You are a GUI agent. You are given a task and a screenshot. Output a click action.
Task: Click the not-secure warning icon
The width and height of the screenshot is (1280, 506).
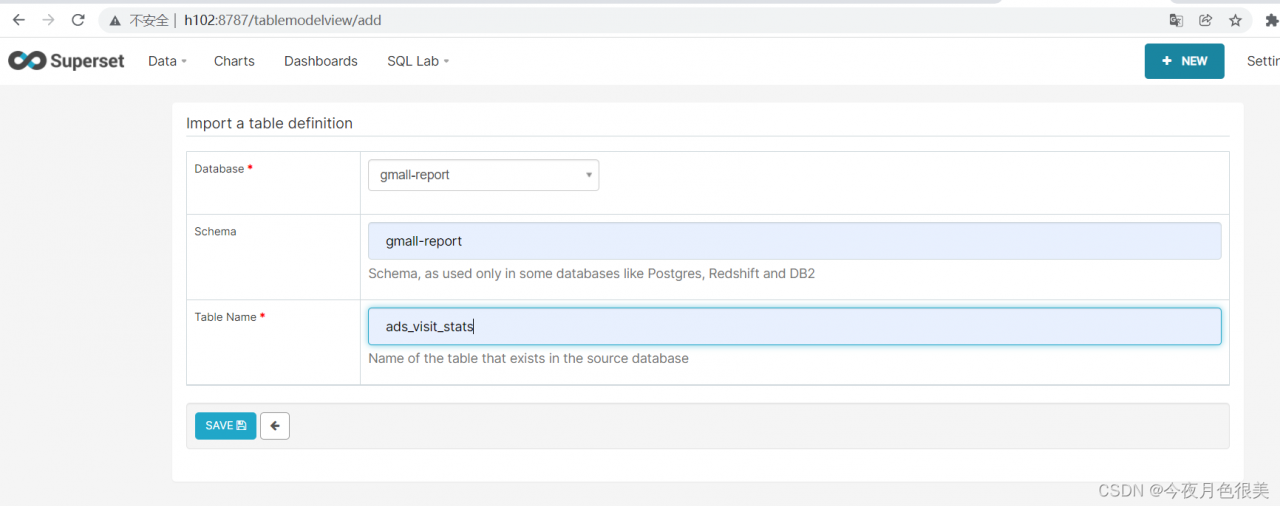[x=116, y=20]
